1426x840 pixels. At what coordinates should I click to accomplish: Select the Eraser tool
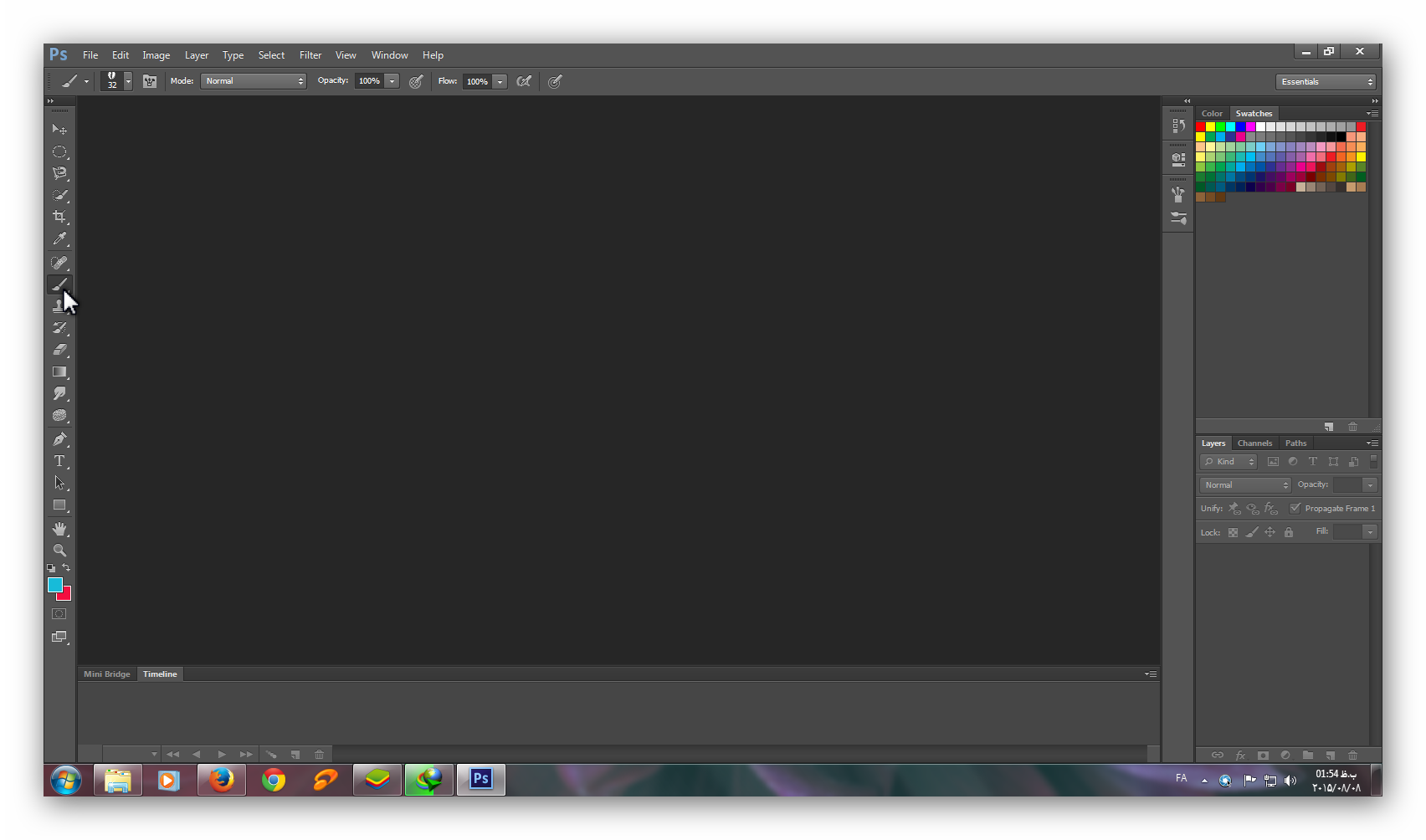click(59, 350)
